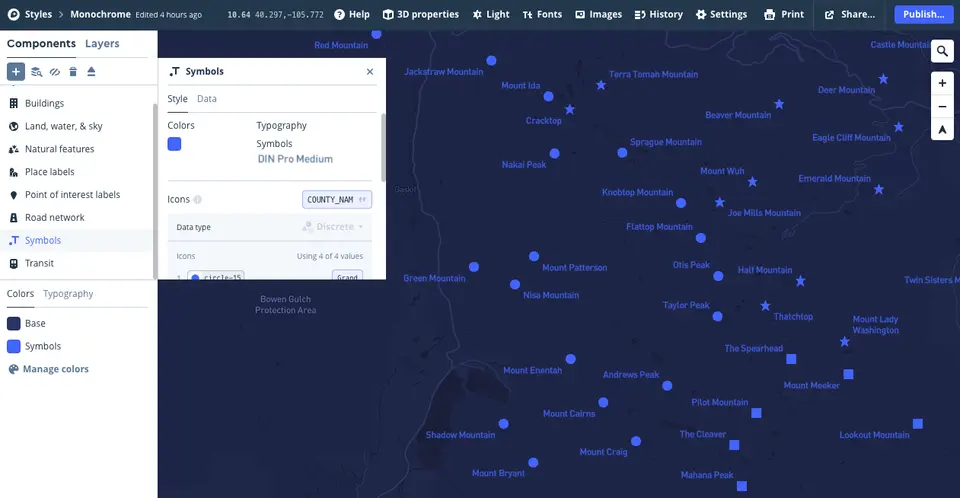This screenshot has height=498, width=960.
Task: Click the COUNTY_NAM data field selector
Action: tap(336, 200)
